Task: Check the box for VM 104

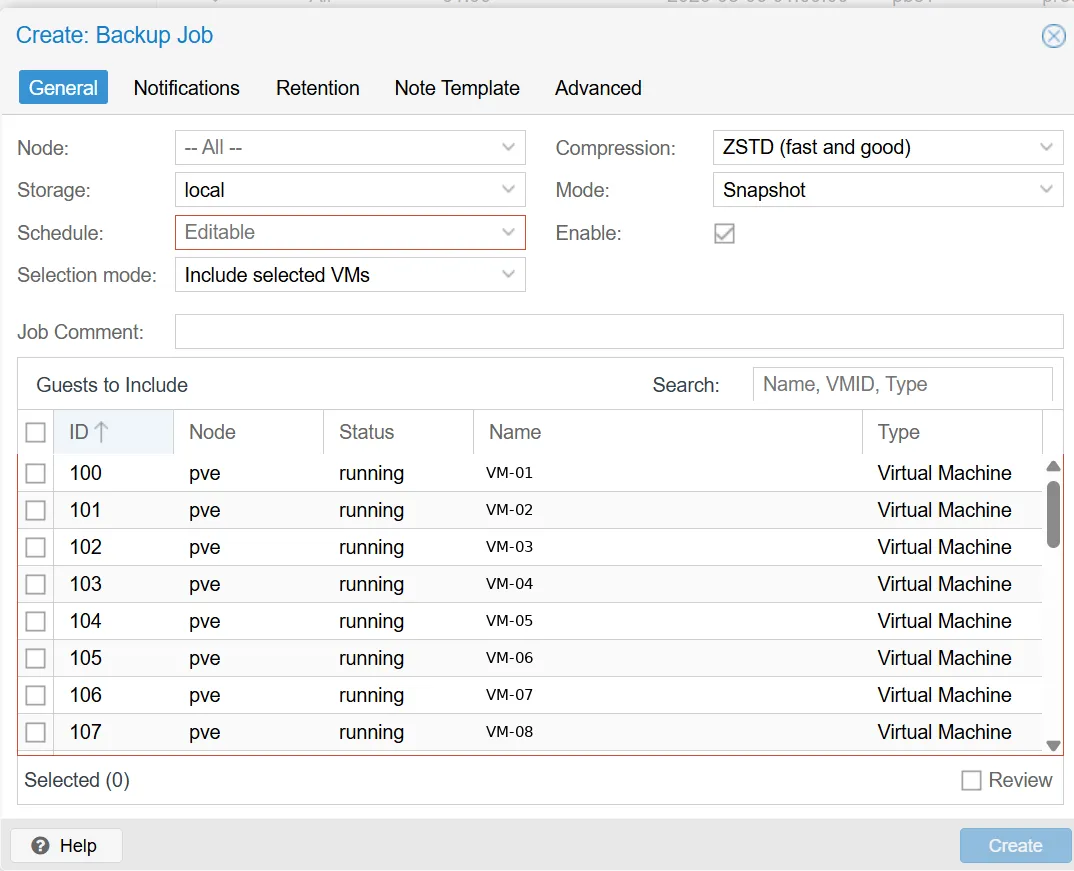Action: click(36, 621)
